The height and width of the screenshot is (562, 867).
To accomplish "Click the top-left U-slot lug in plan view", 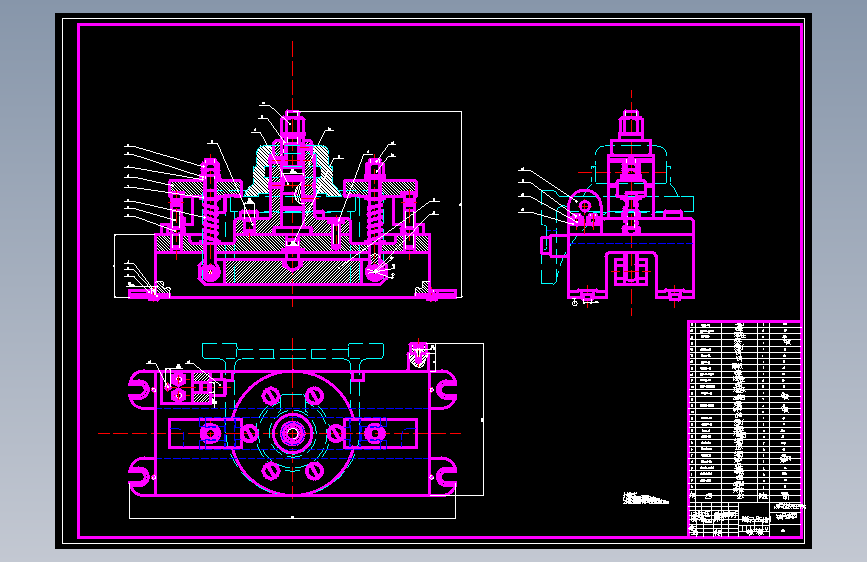I will point(143,389).
